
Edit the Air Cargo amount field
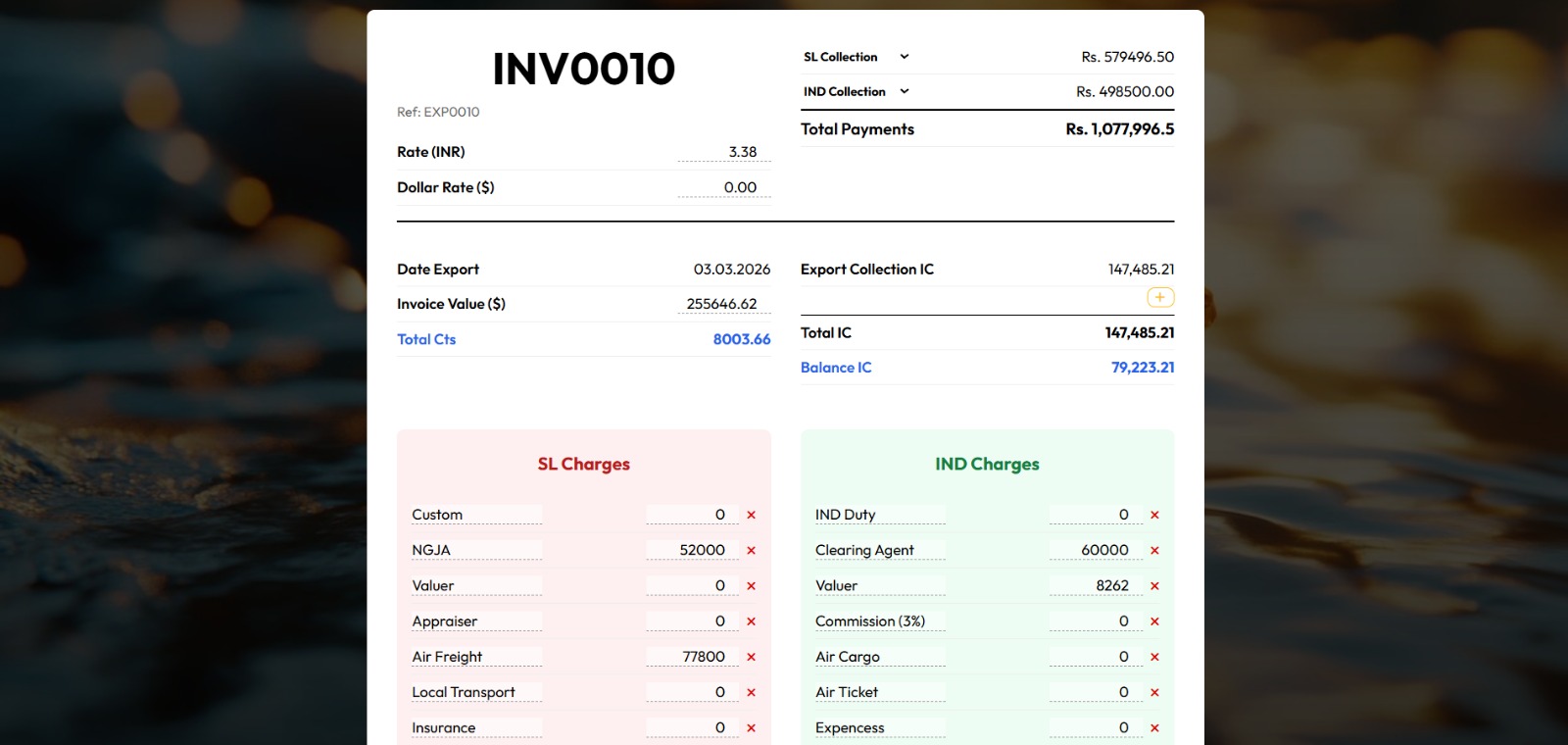1096,657
